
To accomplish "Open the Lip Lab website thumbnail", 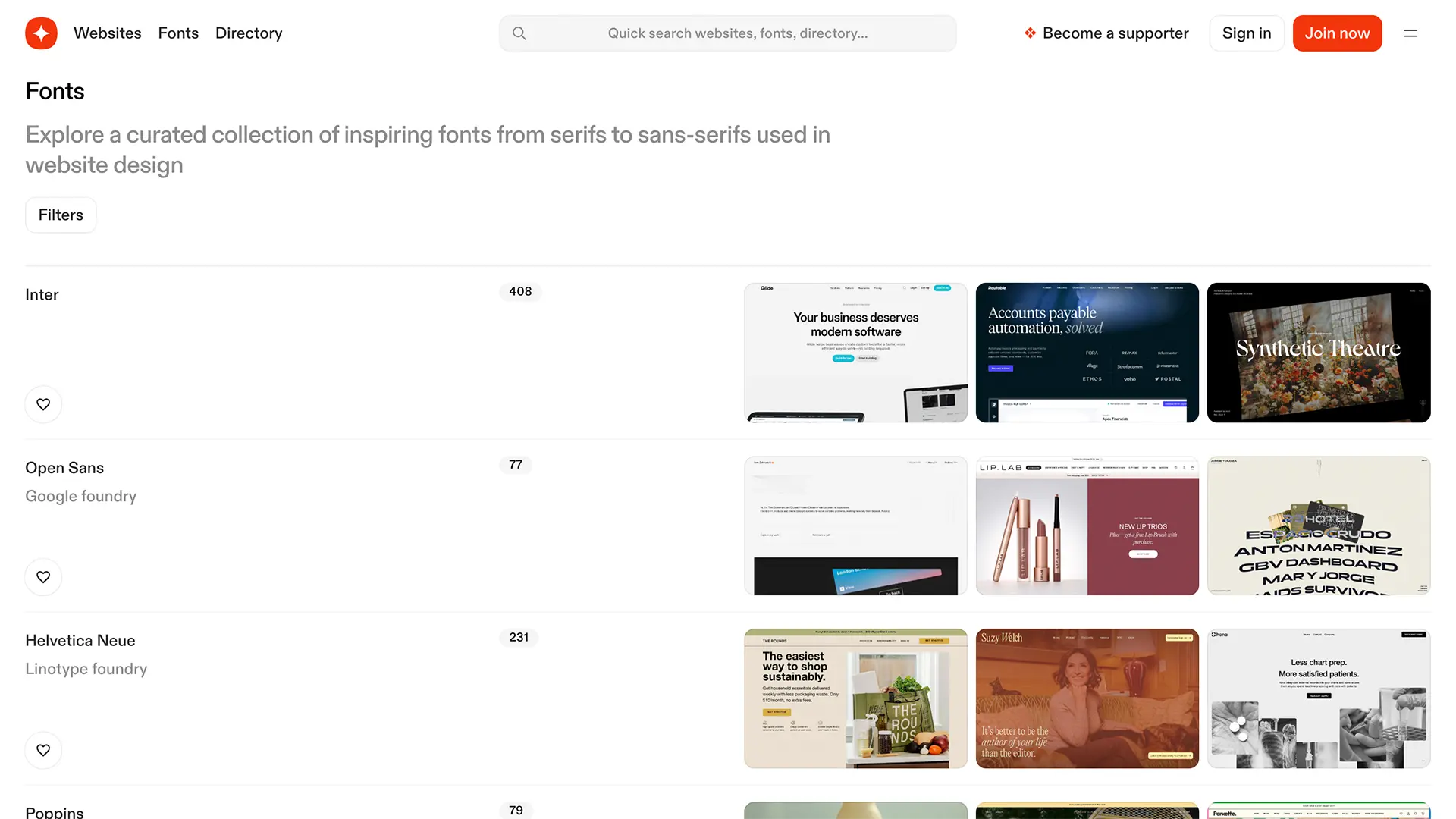I will pyautogui.click(x=1087, y=526).
